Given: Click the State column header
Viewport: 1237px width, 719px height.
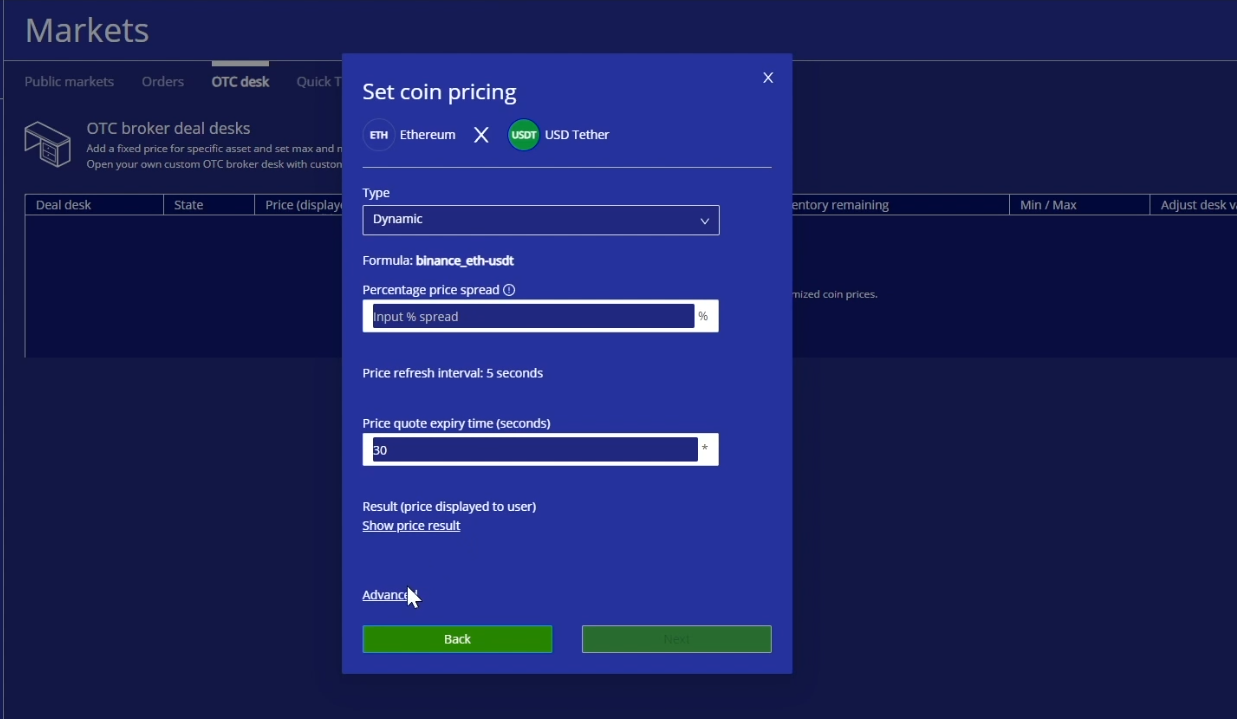Looking at the screenshot, I should point(189,205).
